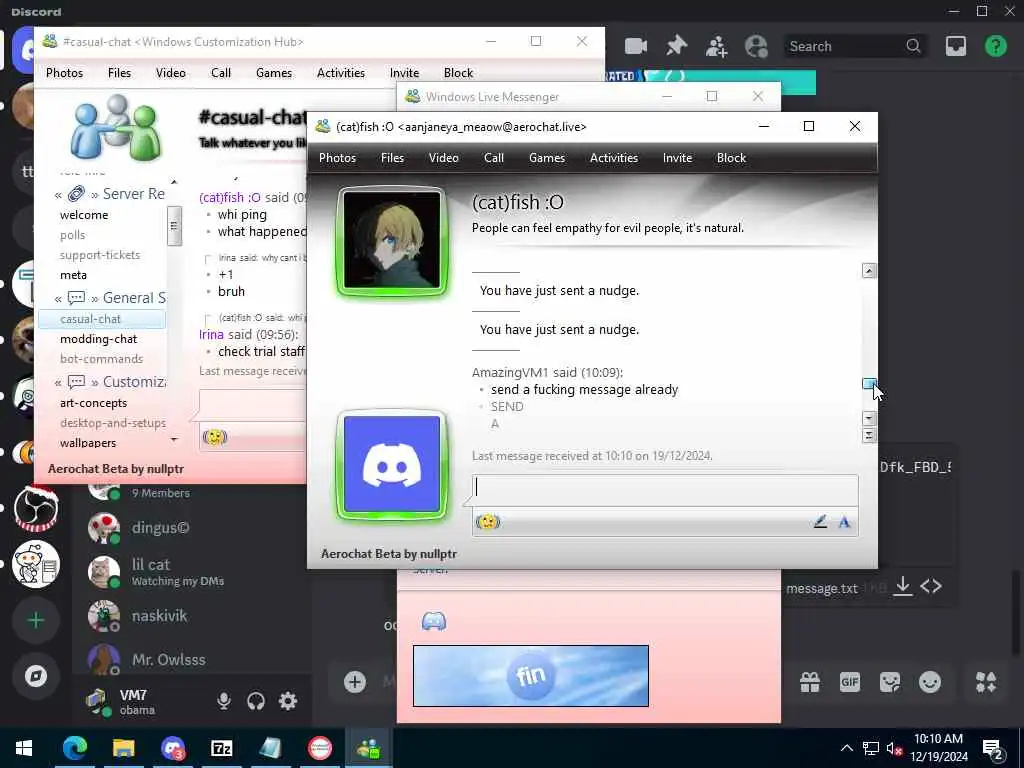Screen dimensions: 1024x768
Task: Open the art-concepts channel
Action: point(93,403)
